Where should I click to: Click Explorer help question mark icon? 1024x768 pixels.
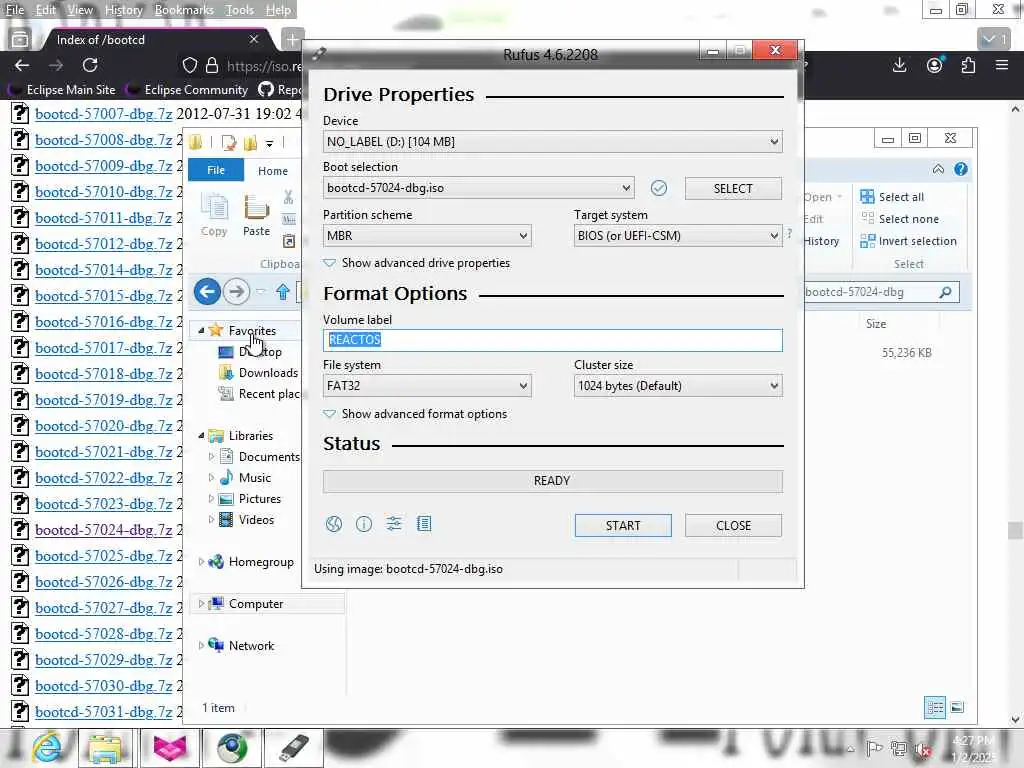click(x=961, y=169)
